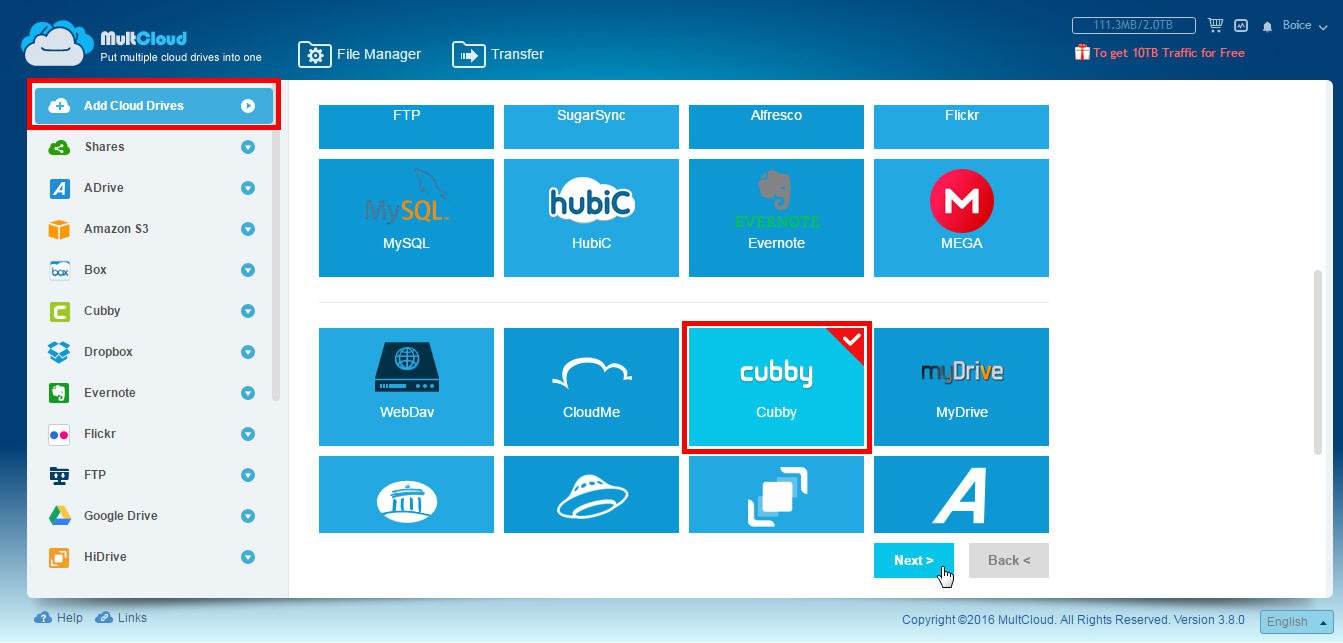The height and width of the screenshot is (643, 1343).
Task: Expand the Google Drive arrow
Action: click(248, 516)
